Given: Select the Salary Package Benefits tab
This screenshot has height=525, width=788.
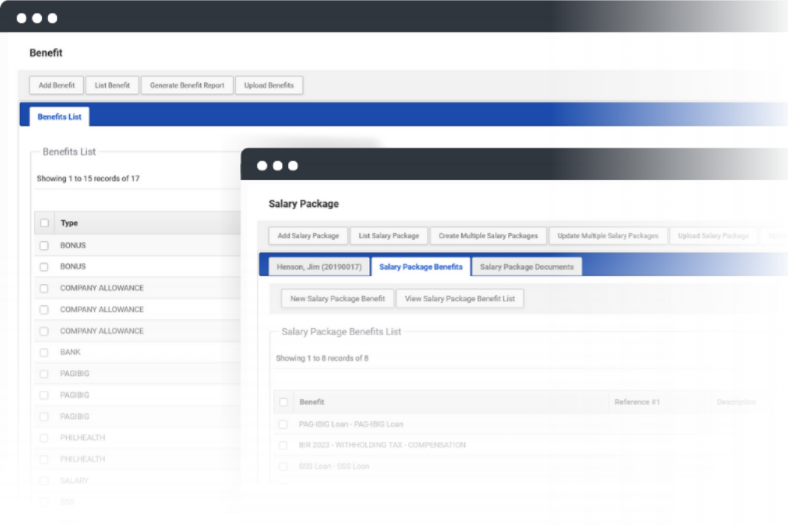Looking at the screenshot, I should click(420, 267).
